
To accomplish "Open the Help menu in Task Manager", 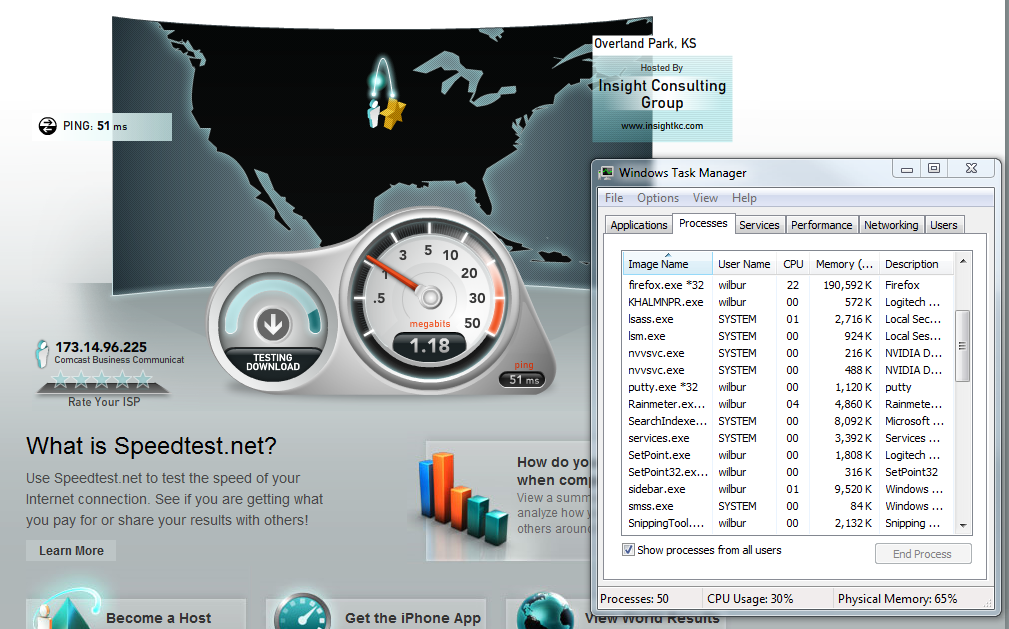I will coord(744,198).
